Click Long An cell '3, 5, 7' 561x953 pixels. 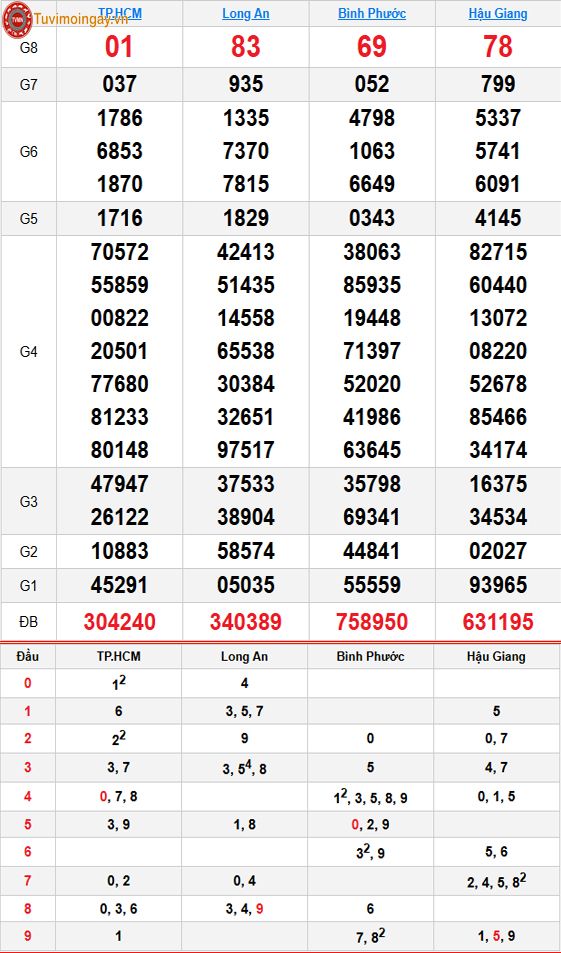[244, 711]
